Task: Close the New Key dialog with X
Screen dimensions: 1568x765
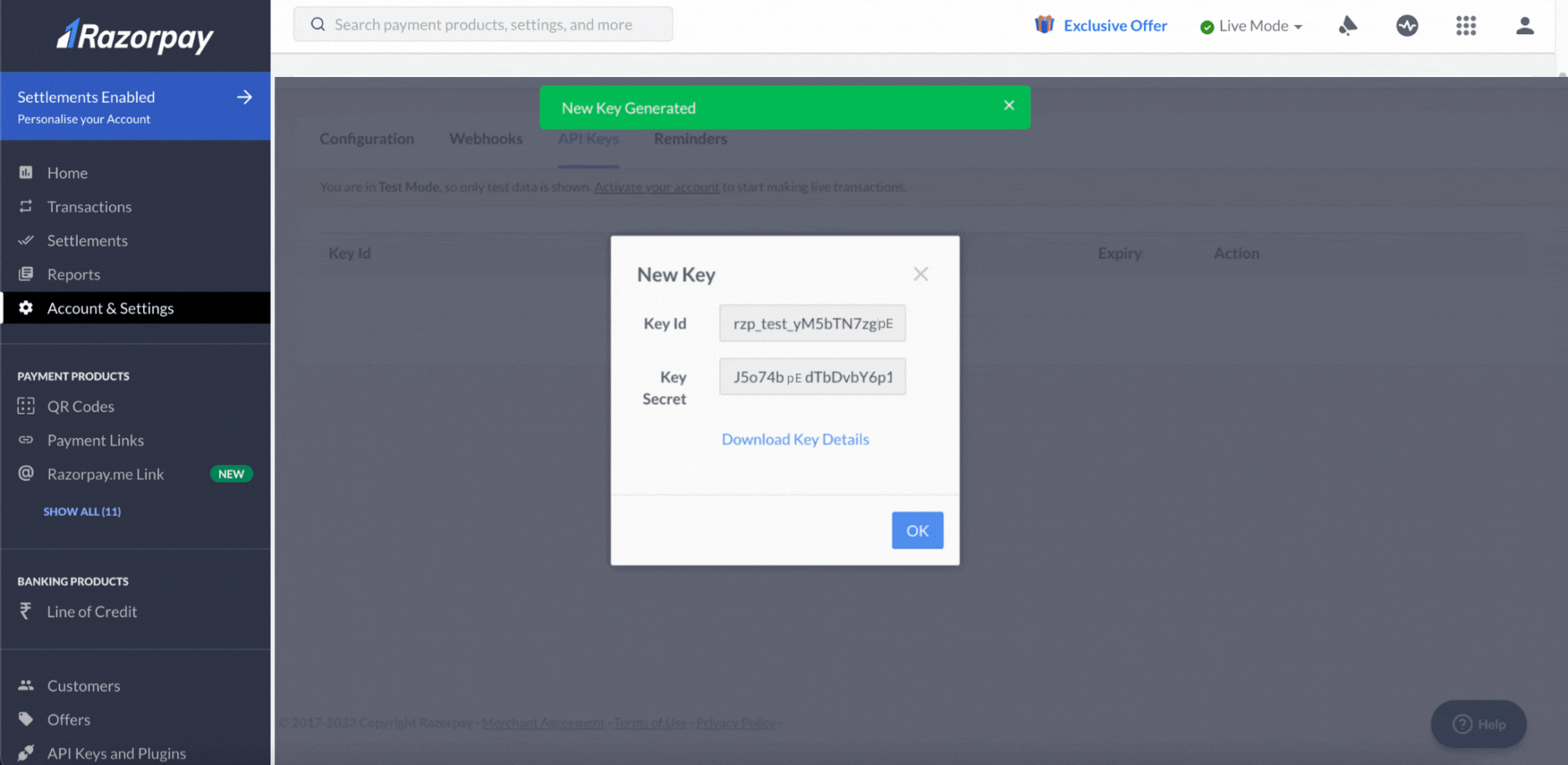Action: tap(921, 274)
